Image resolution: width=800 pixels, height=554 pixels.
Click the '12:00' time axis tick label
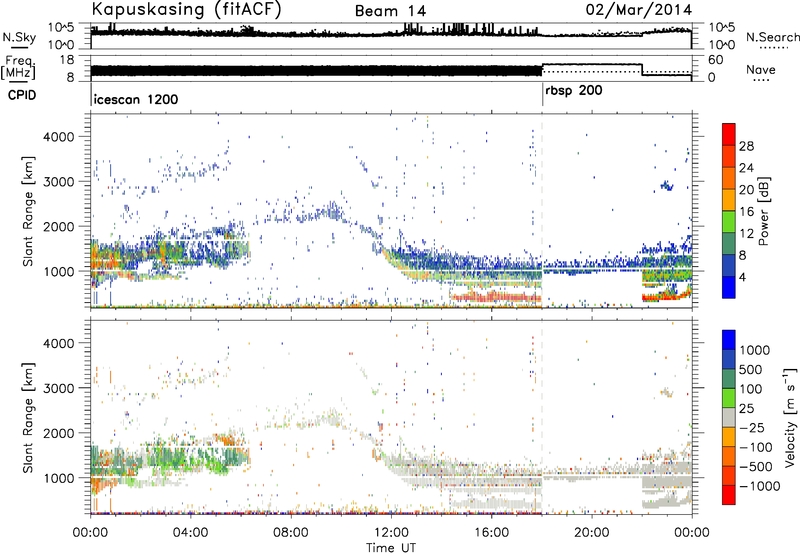tap(391, 533)
